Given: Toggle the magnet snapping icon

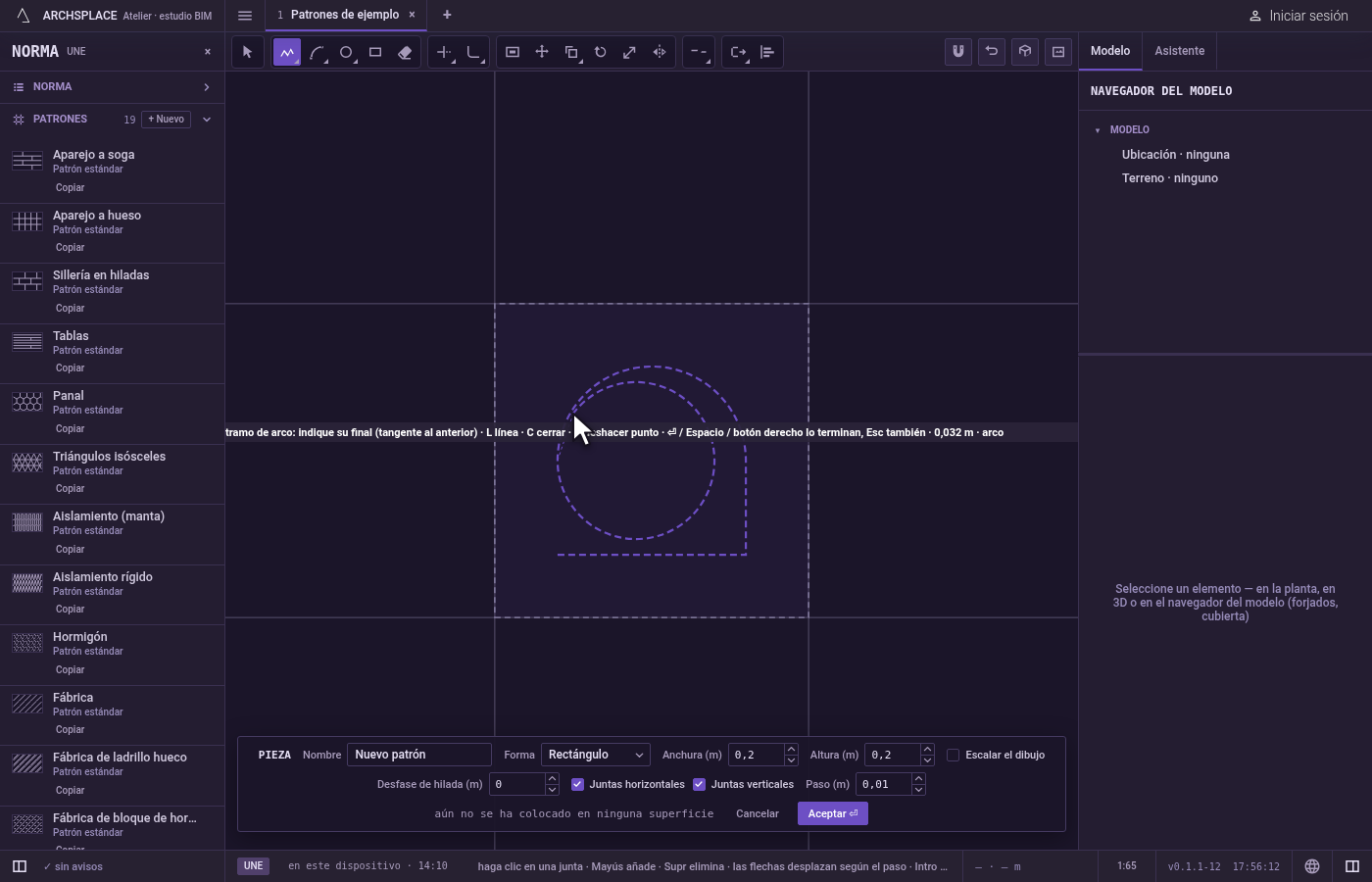Looking at the screenshot, I should click(958, 51).
